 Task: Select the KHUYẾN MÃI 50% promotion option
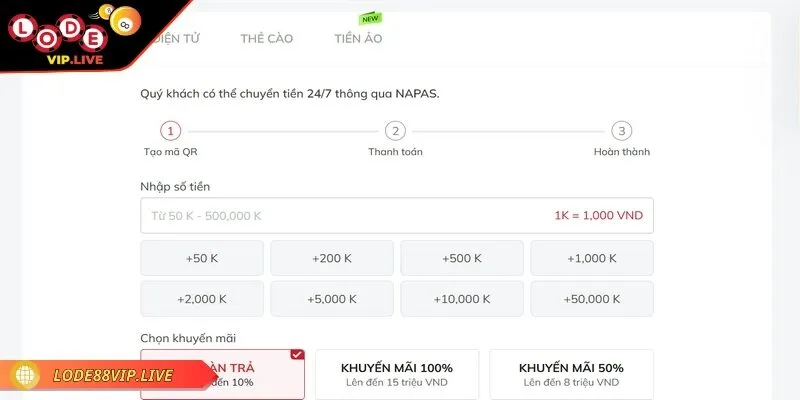pyautogui.click(x=571, y=374)
